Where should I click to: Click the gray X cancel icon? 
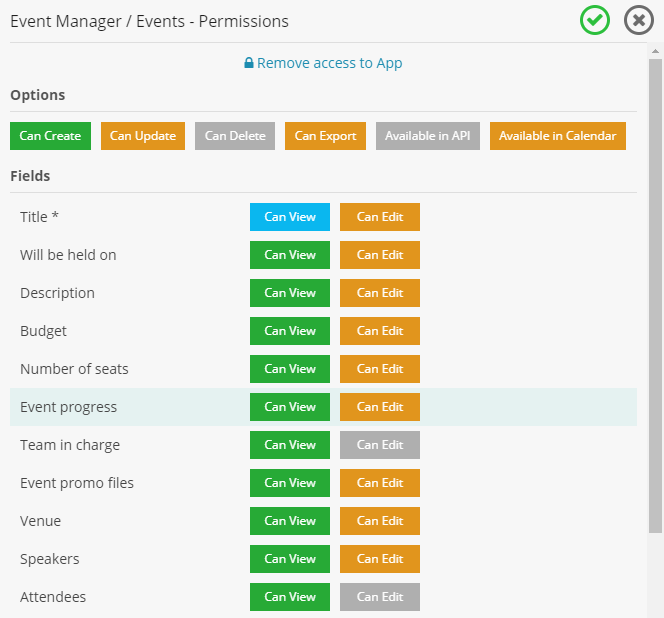639,20
